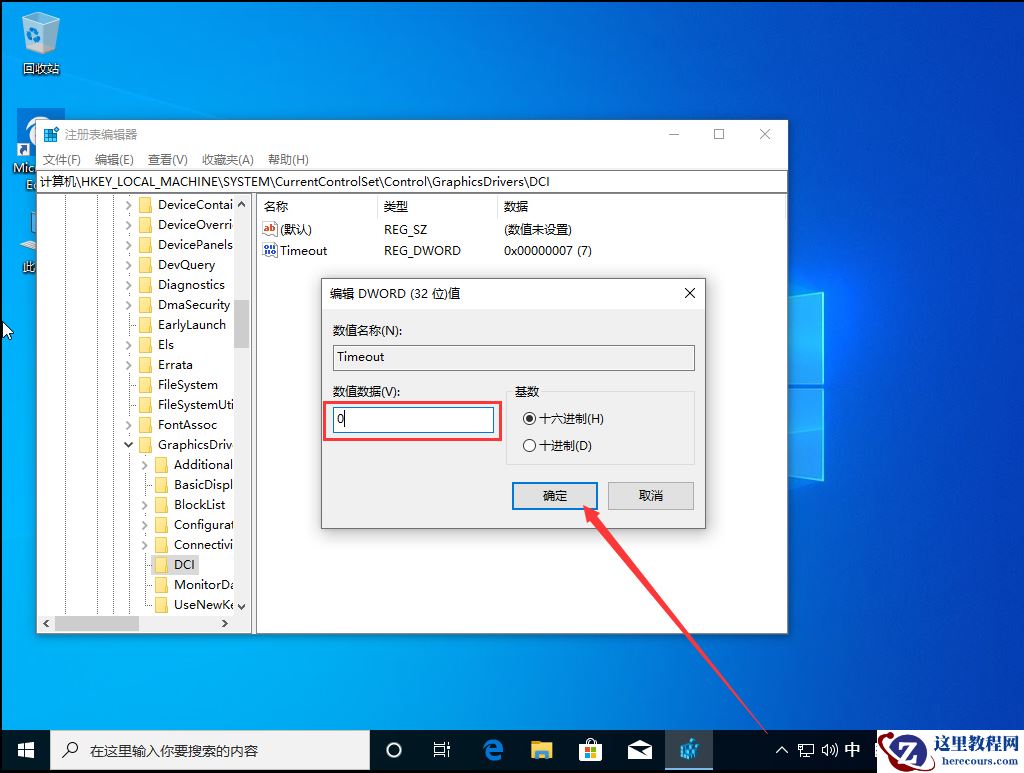This screenshot has height=773, width=1024.
Task: Select the 十六进制 (hexadecimal) base option
Action: coord(530,419)
